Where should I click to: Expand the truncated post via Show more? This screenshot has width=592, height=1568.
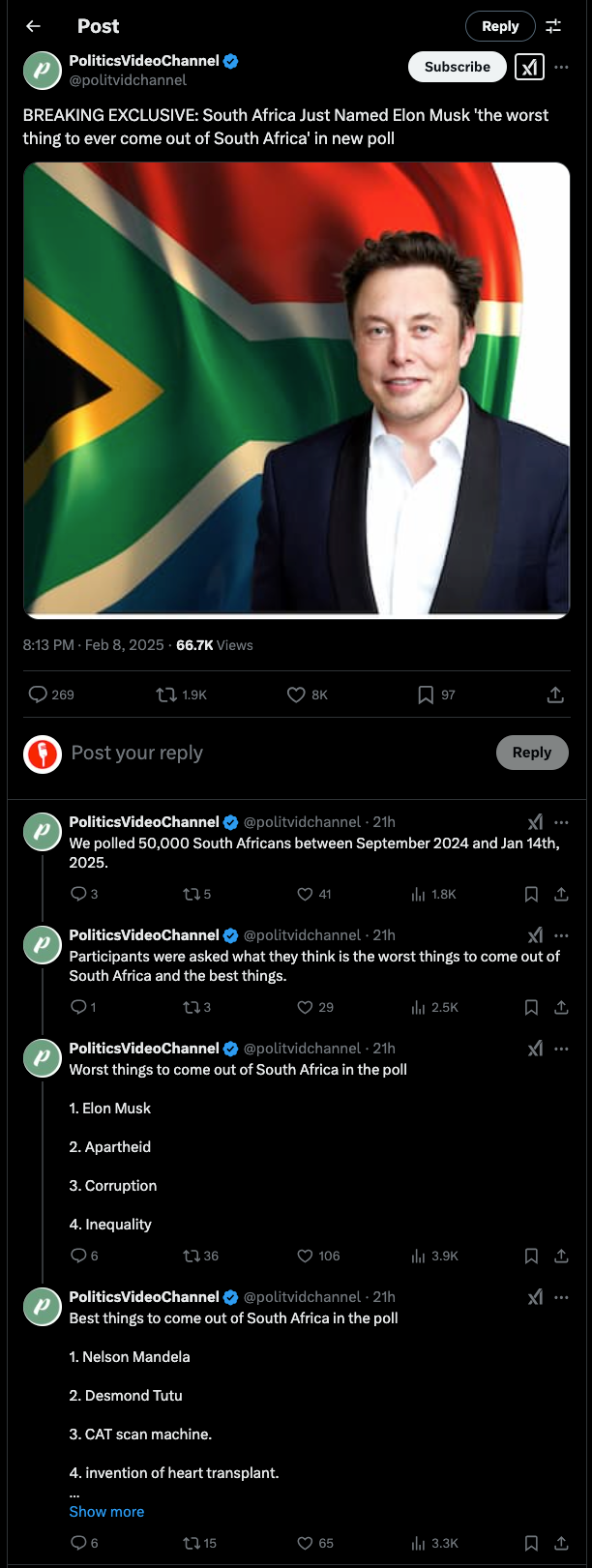pos(106,1511)
